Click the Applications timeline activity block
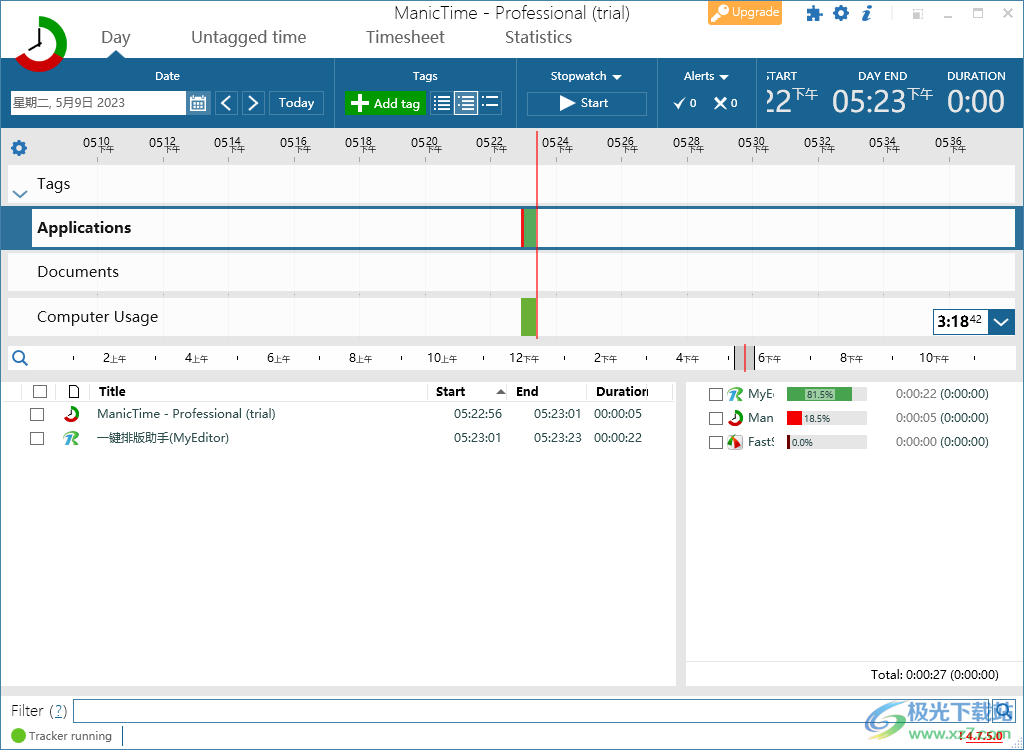This screenshot has width=1024, height=750. pos(529,228)
